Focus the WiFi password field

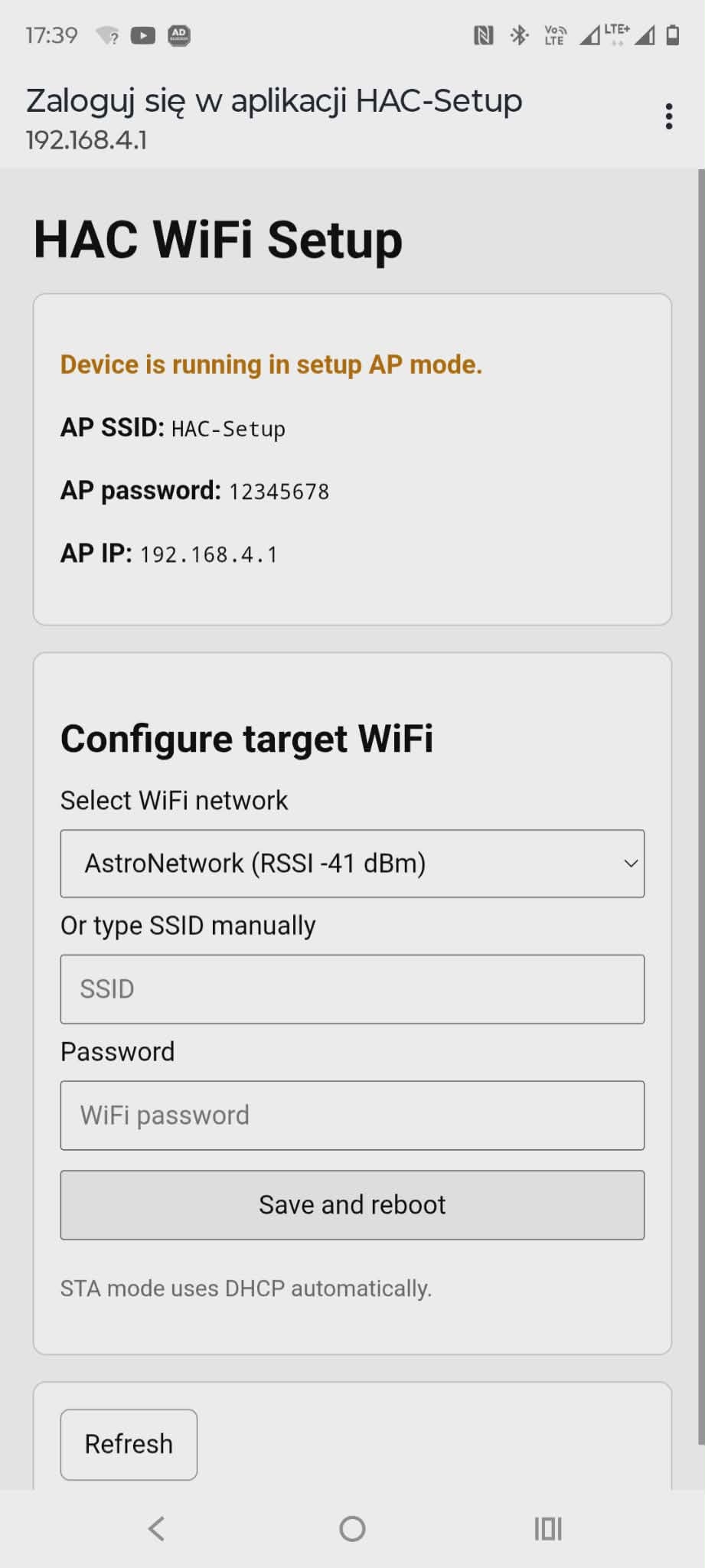click(x=352, y=1116)
